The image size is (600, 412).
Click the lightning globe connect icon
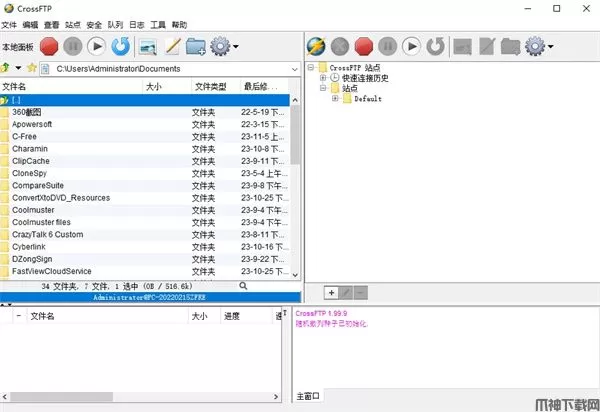[316, 47]
